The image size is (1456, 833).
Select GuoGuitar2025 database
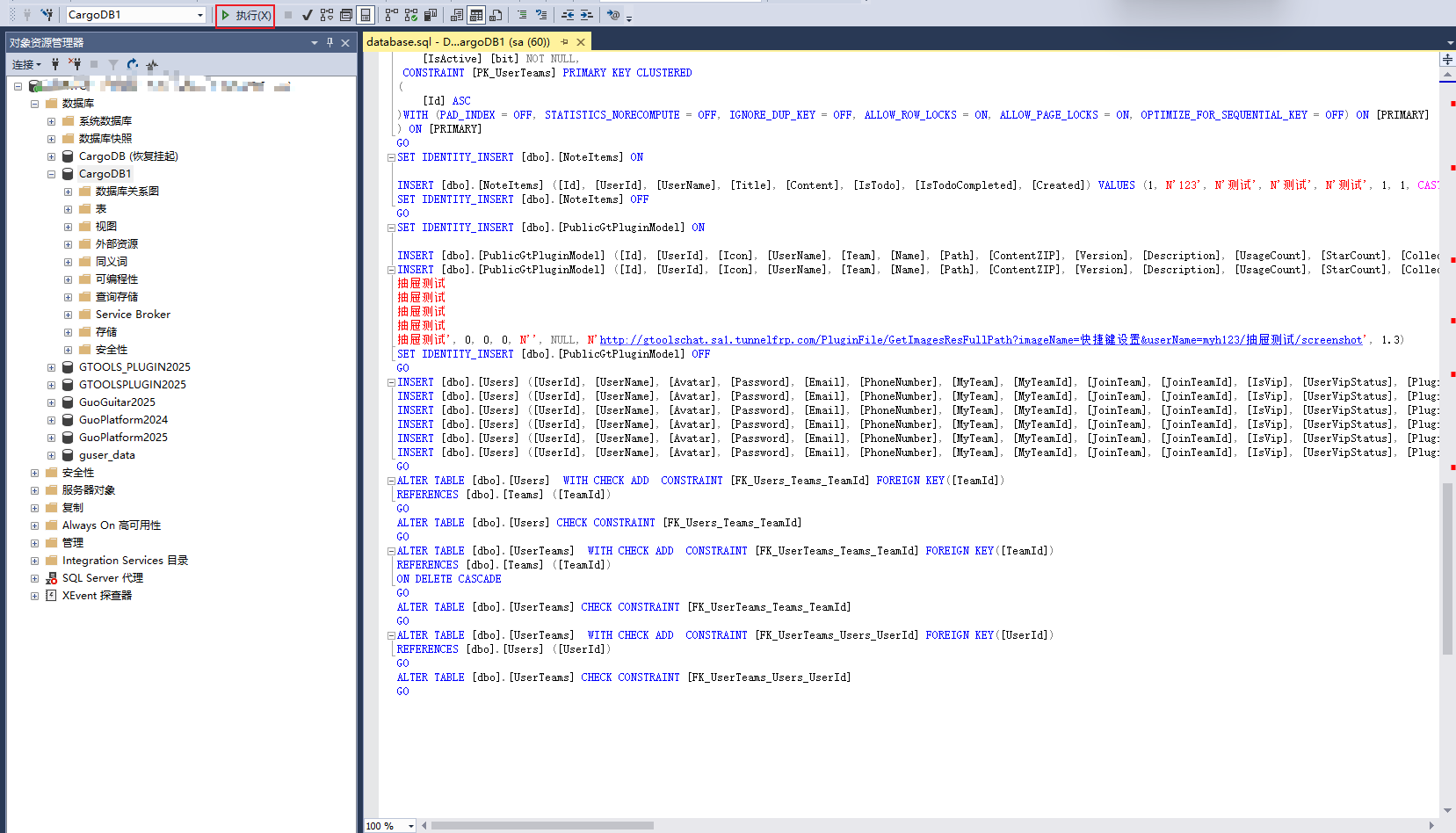pyautogui.click(x=117, y=402)
